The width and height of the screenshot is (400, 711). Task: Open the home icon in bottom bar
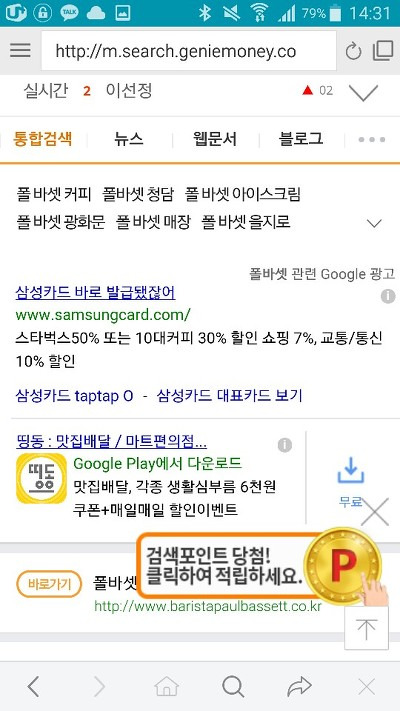point(166,687)
